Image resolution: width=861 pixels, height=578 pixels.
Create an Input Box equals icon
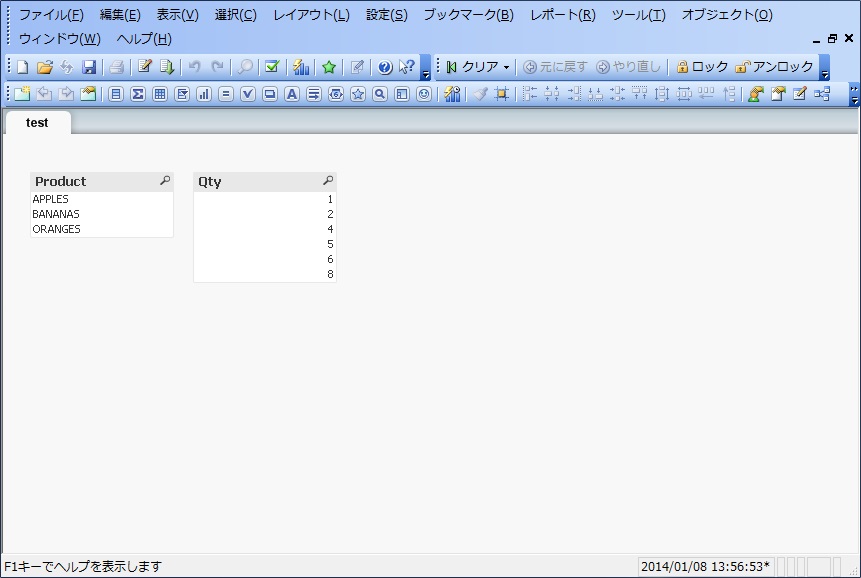pos(226,94)
